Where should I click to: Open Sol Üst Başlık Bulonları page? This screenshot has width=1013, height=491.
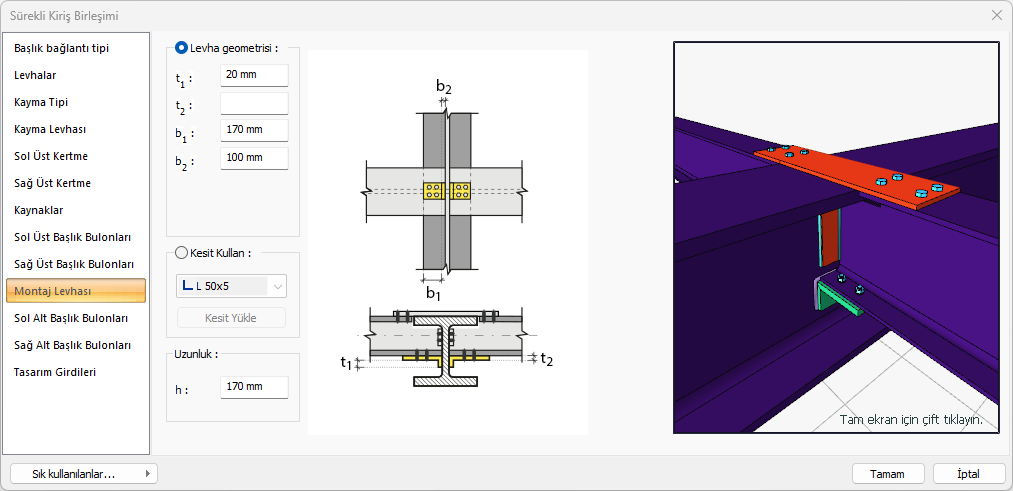pos(76,238)
